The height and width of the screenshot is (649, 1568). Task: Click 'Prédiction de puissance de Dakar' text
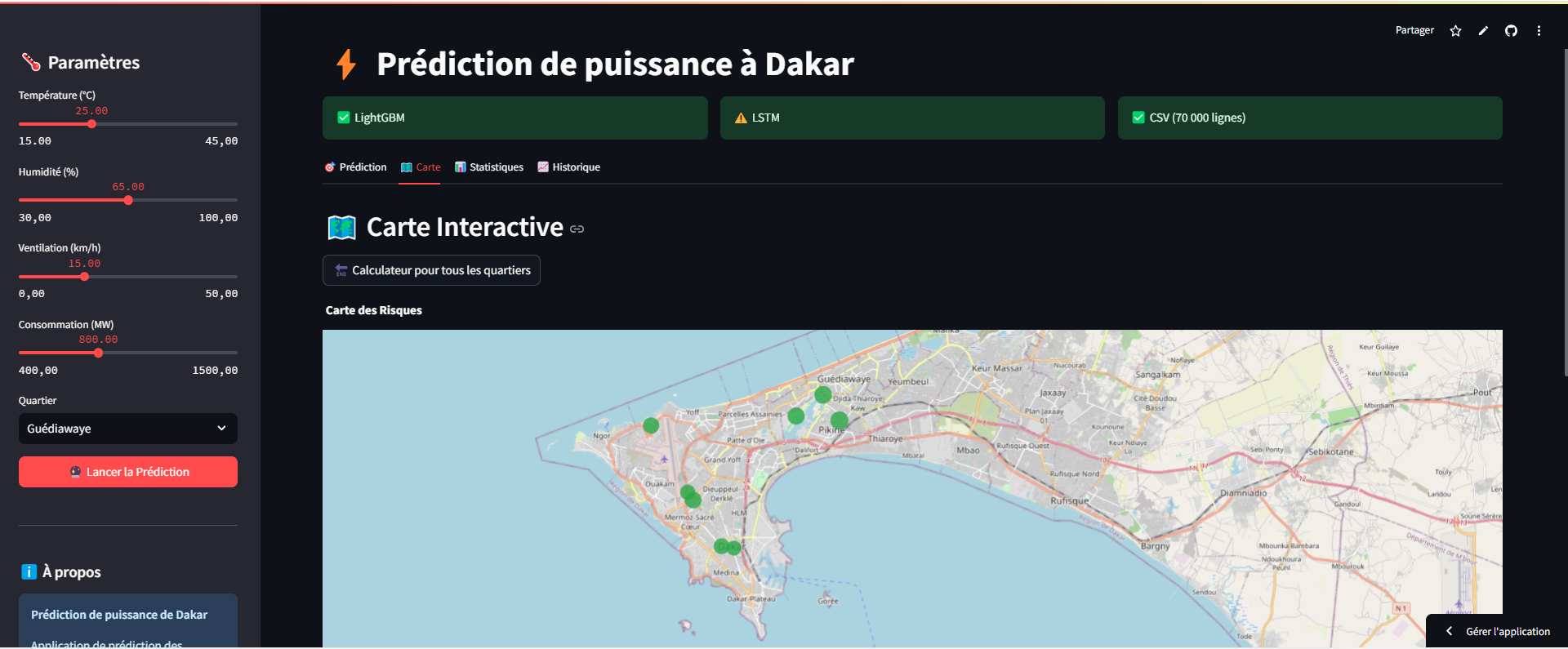[119, 615]
